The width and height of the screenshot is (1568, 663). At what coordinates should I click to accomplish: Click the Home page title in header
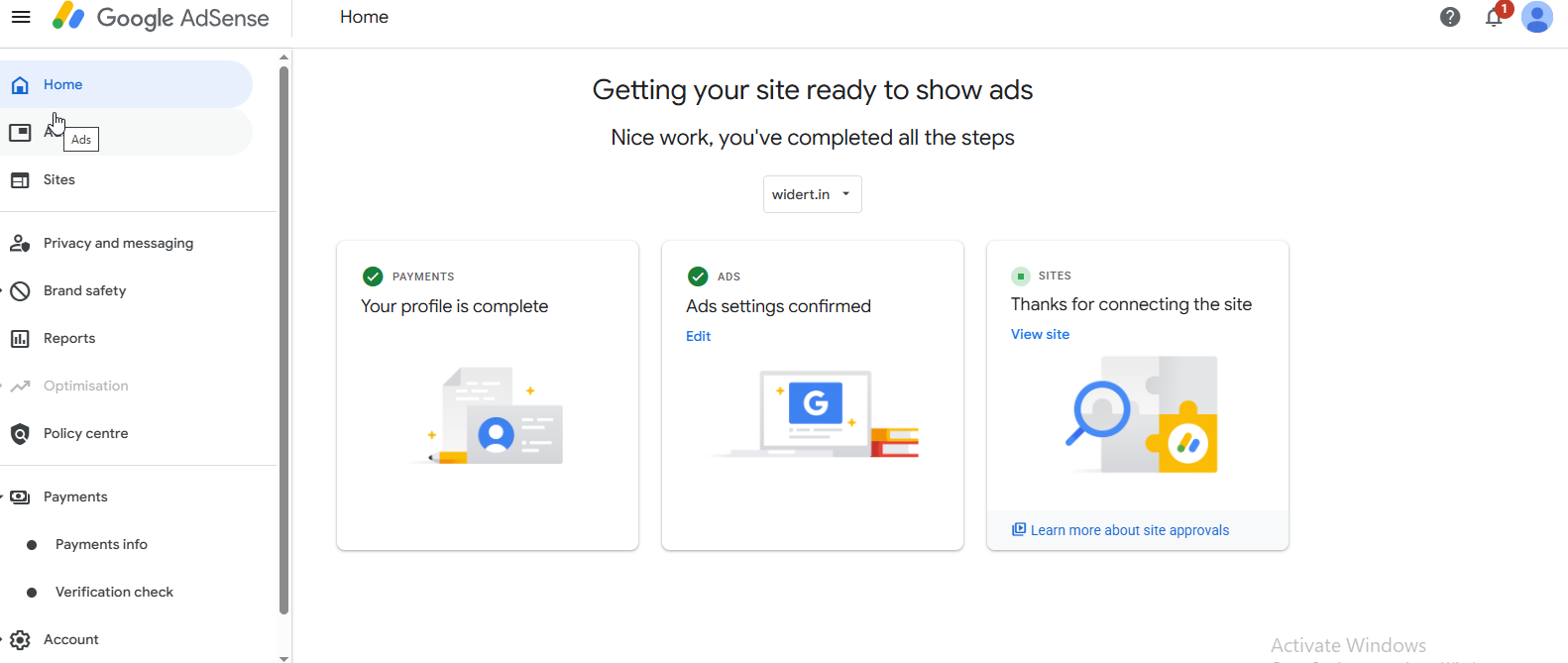(x=364, y=17)
